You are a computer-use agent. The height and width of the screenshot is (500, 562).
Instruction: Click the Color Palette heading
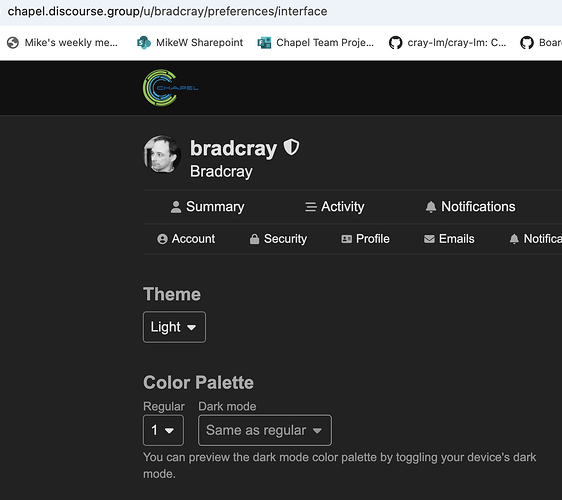pos(198,382)
